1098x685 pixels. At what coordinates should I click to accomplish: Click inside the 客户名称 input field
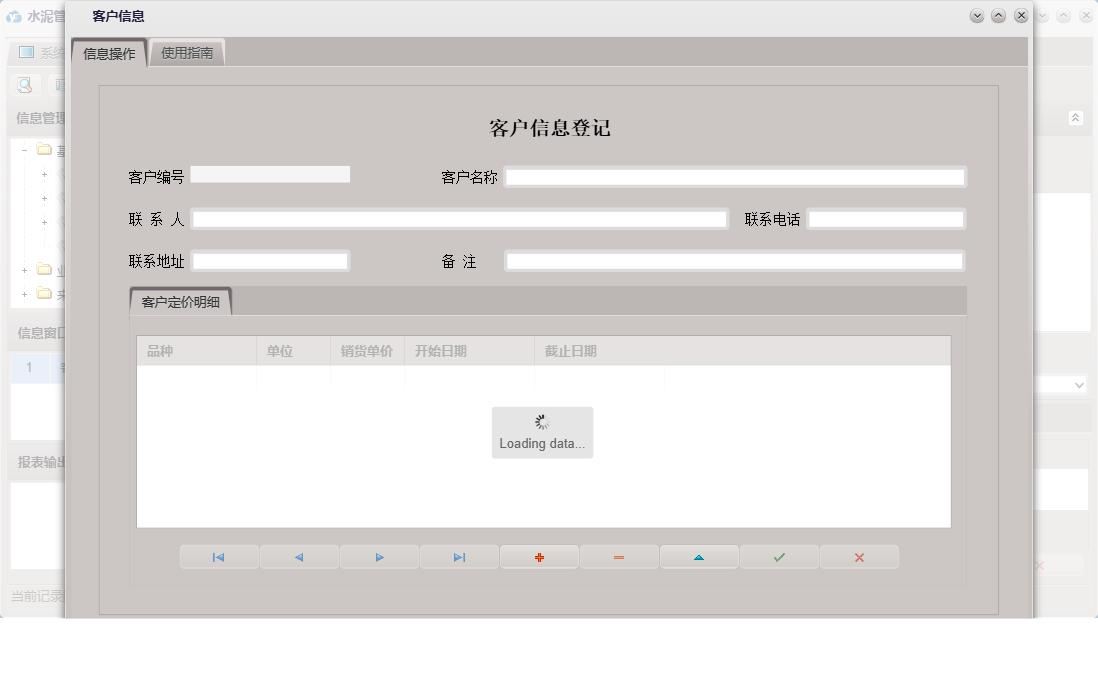(735, 176)
